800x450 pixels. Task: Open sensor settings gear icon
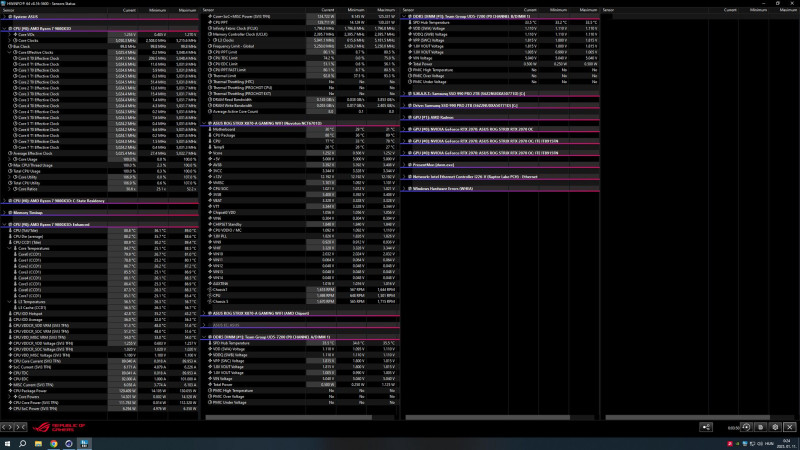(776, 427)
